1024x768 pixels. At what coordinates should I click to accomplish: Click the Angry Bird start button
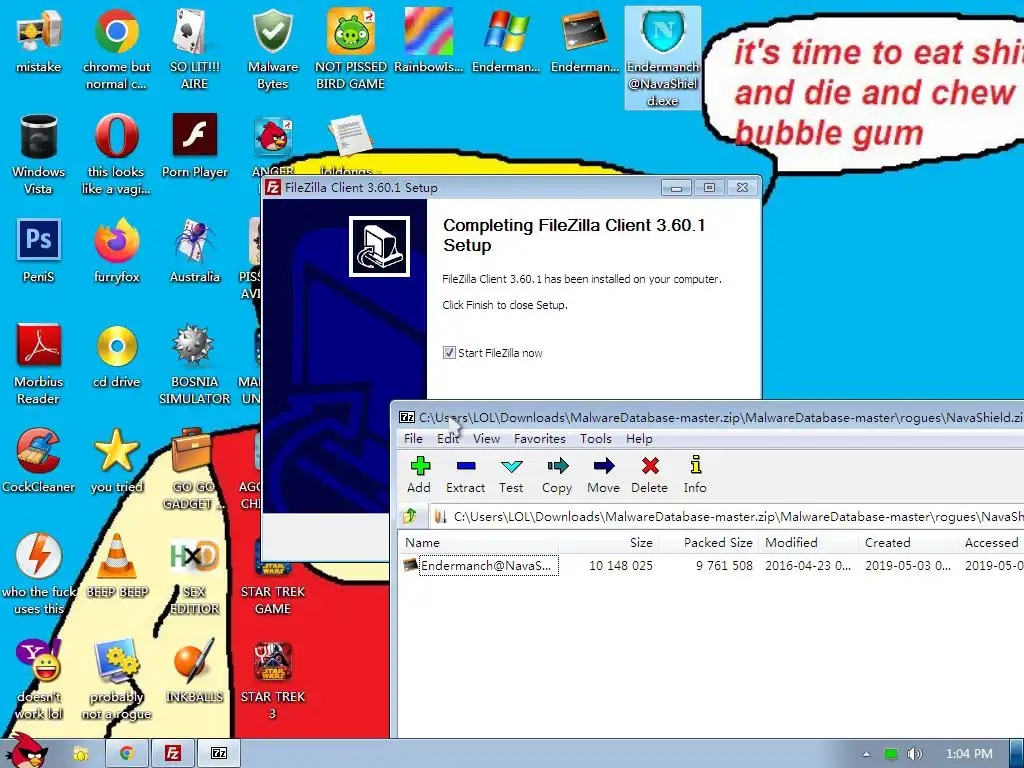point(27,751)
